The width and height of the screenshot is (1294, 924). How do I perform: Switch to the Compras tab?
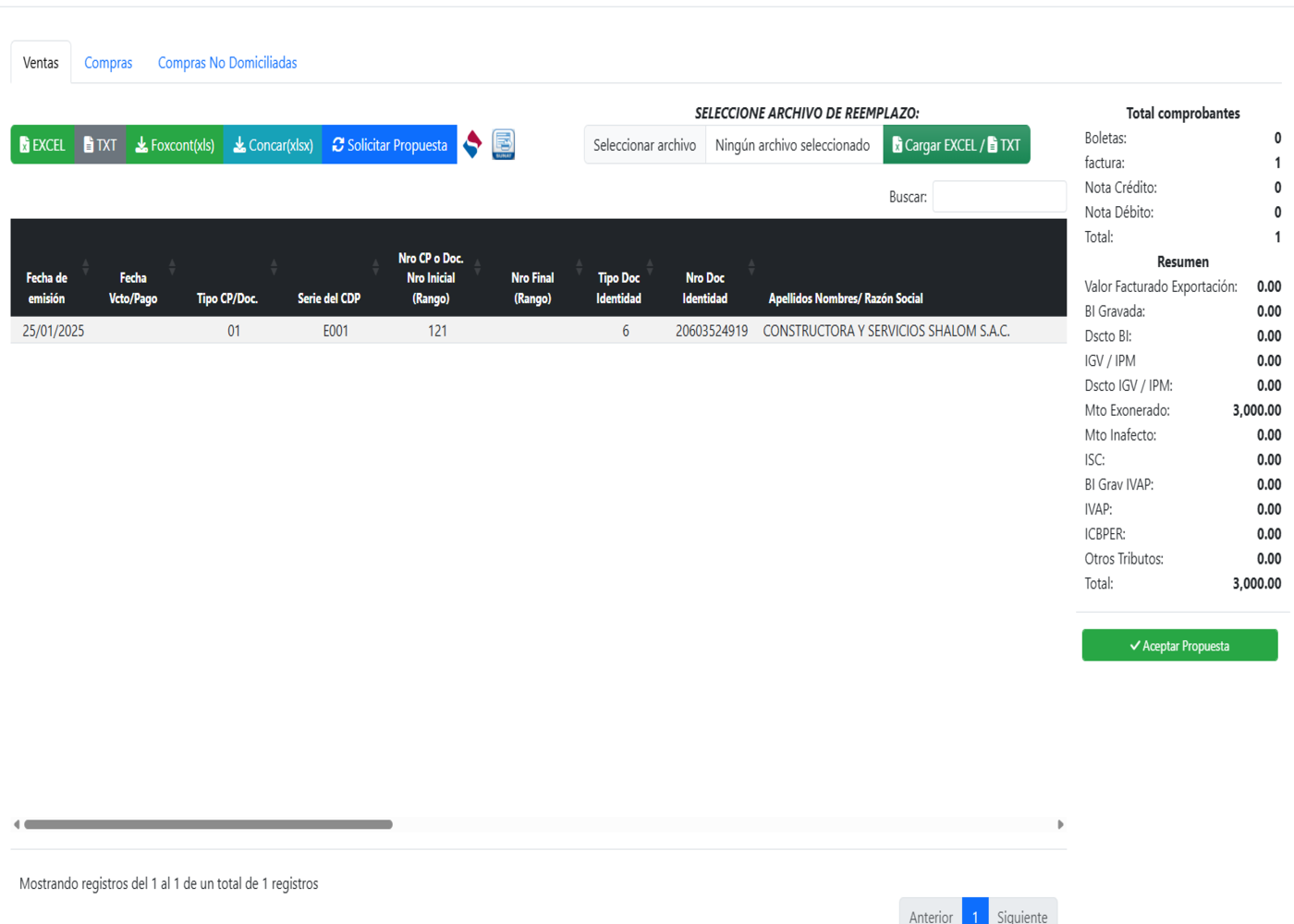[x=108, y=63]
